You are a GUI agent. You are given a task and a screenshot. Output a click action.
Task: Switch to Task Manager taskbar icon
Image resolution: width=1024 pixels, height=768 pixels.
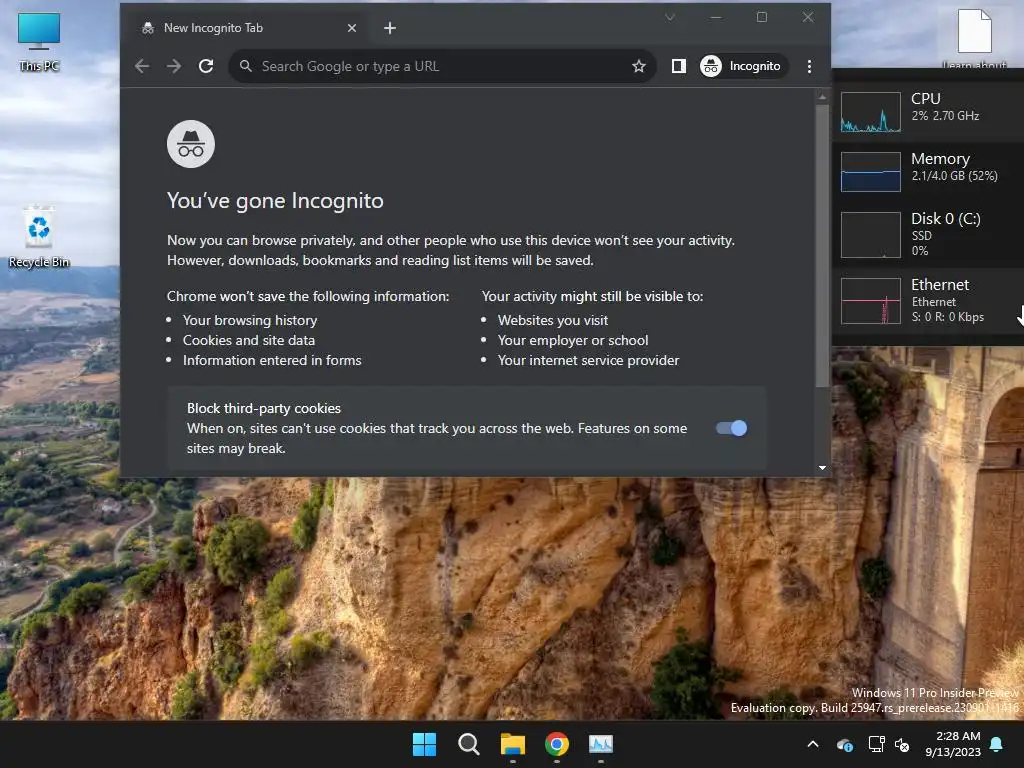coord(601,744)
